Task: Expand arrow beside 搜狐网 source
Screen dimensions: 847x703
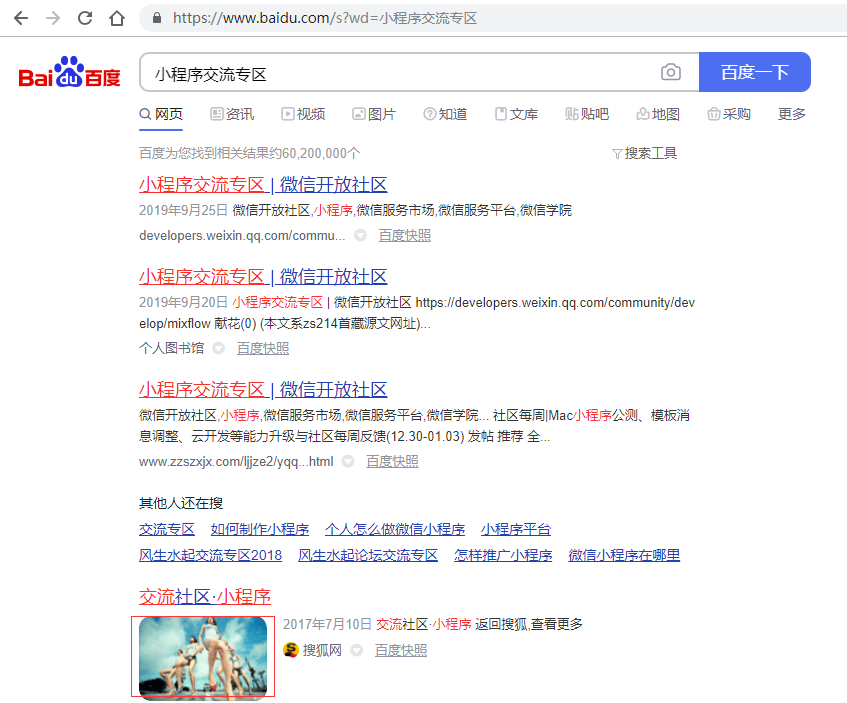Action: click(x=357, y=650)
